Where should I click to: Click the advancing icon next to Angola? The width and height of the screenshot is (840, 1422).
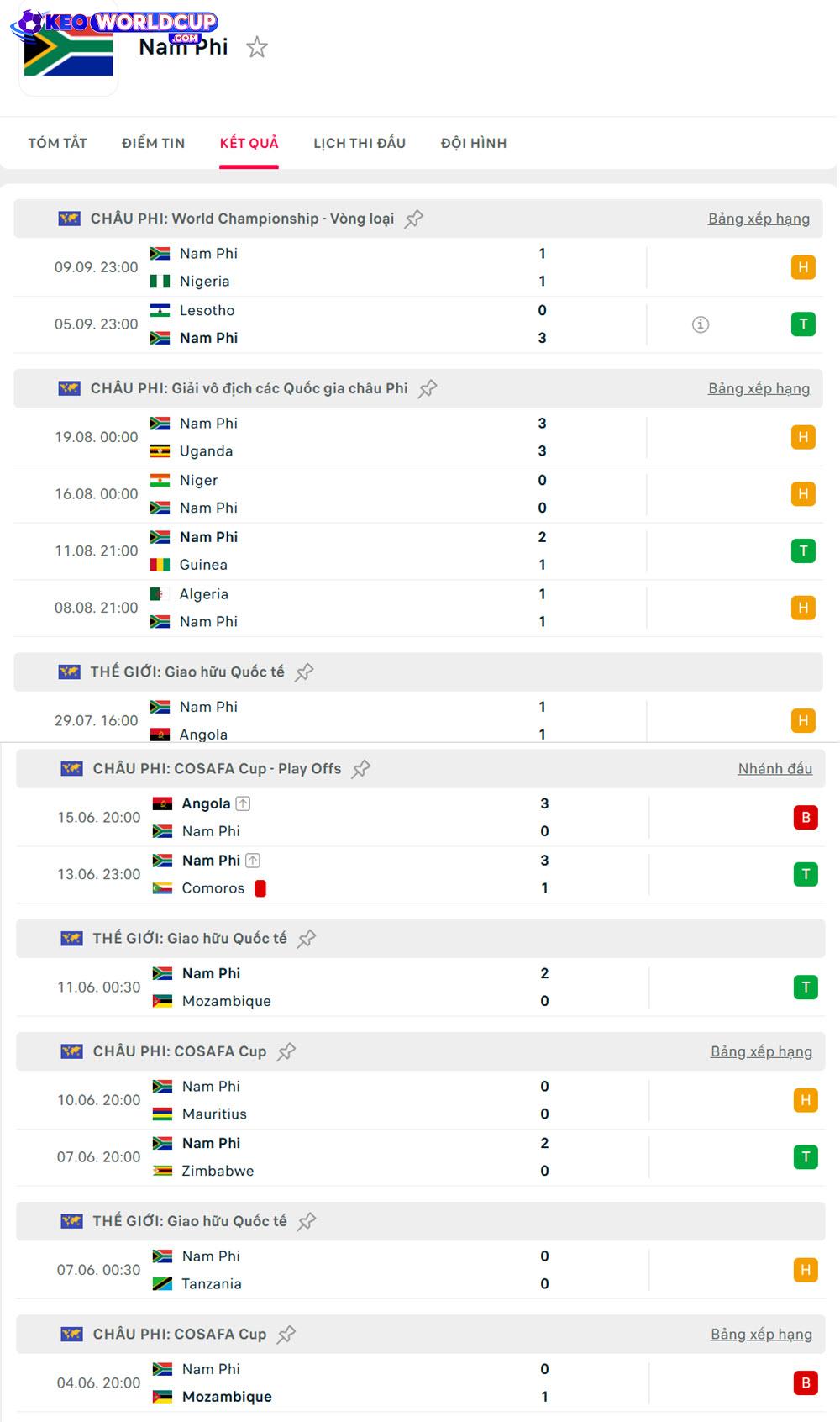[x=243, y=803]
